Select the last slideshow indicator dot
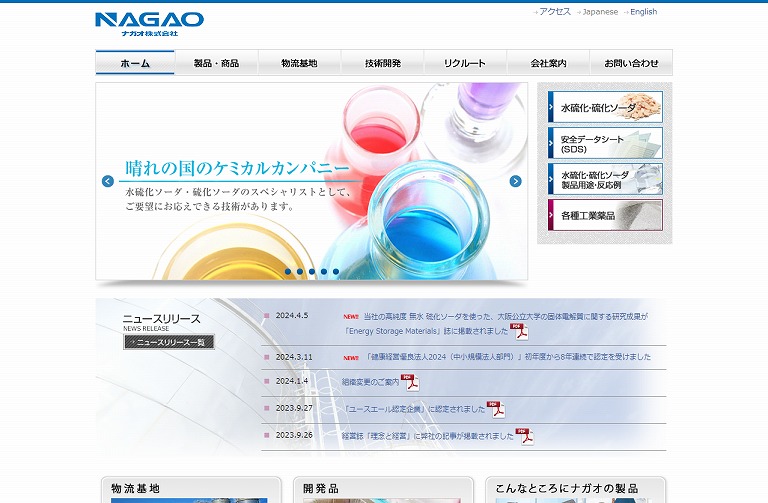The width and height of the screenshot is (768, 503). pyautogui.click(x=336, y=271)
